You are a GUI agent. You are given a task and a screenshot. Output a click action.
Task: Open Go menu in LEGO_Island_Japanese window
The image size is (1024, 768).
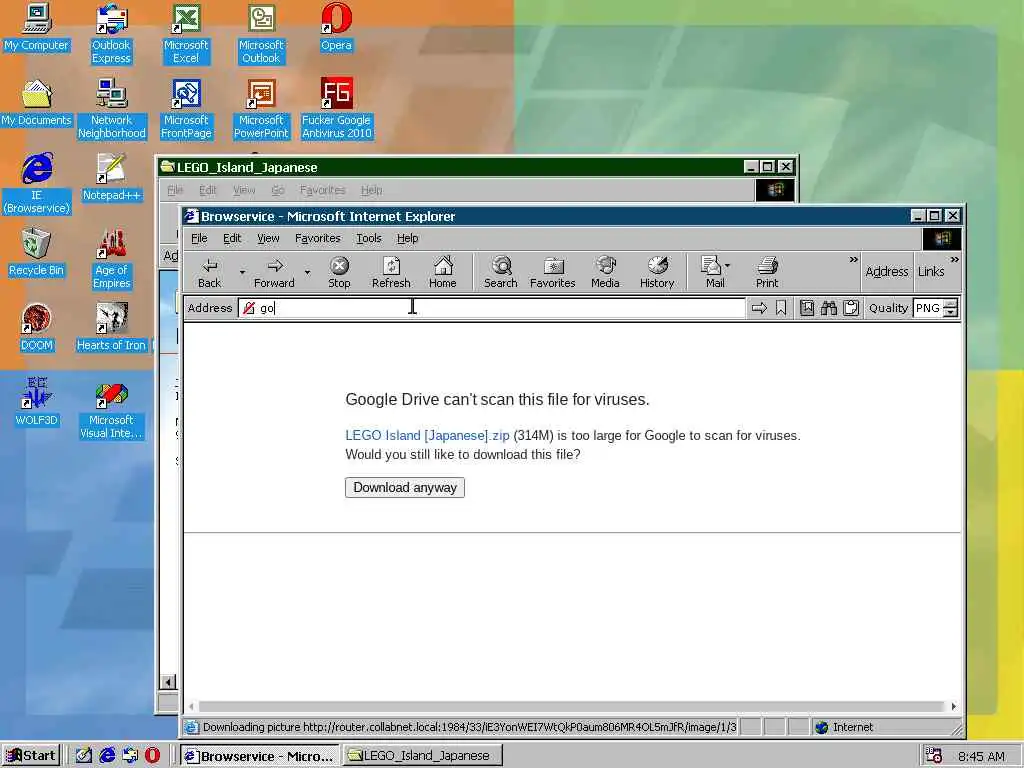(x=278, y=190)
